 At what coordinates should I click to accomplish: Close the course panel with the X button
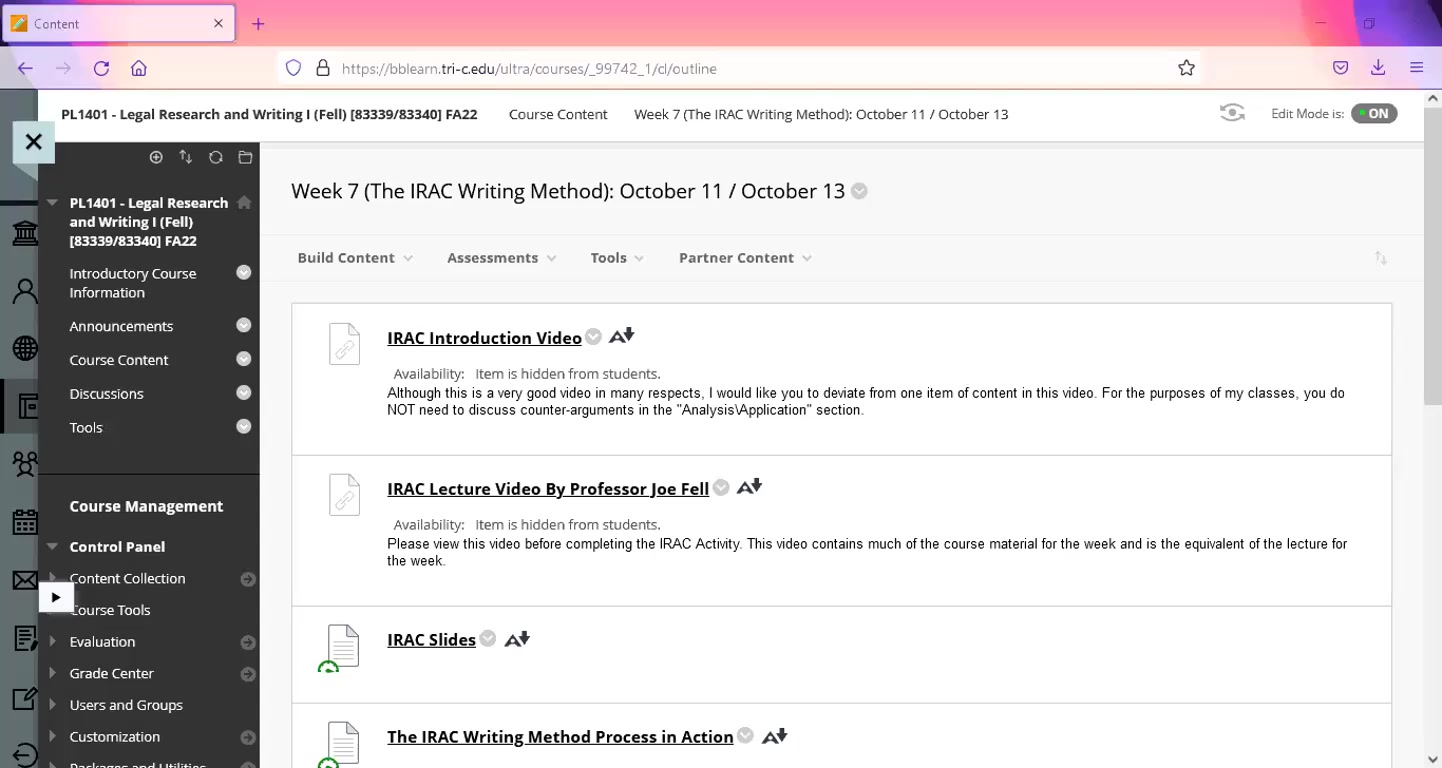click(x=33, y=142)
